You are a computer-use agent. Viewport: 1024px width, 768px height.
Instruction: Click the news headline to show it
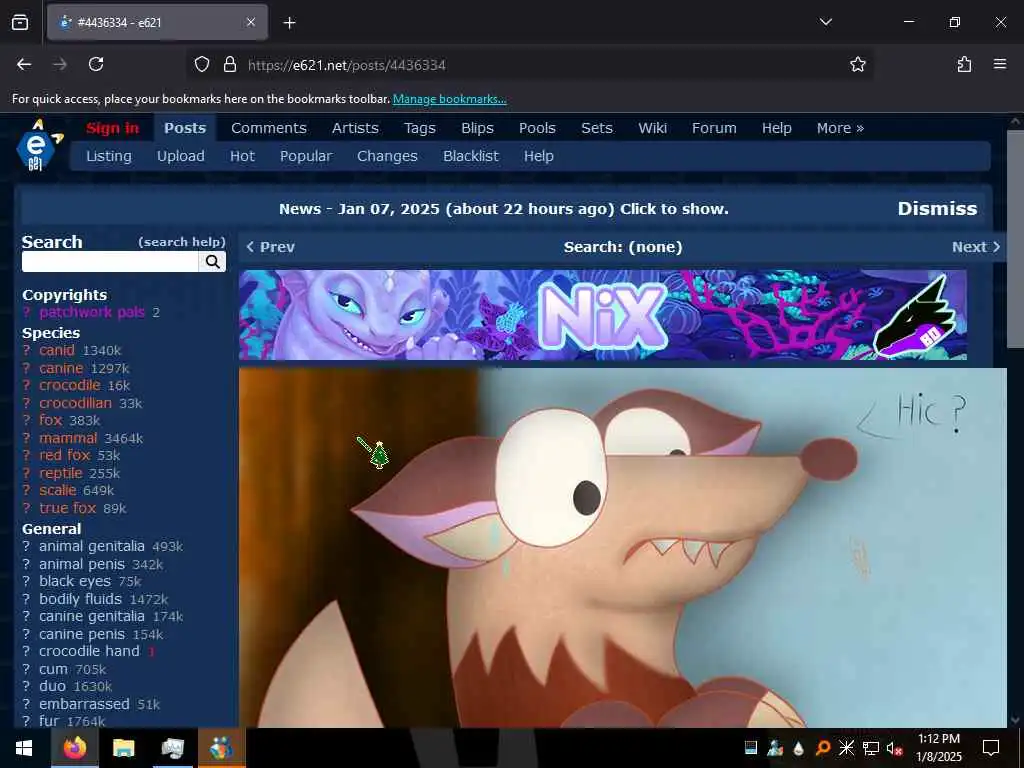(x=504, y=209)
